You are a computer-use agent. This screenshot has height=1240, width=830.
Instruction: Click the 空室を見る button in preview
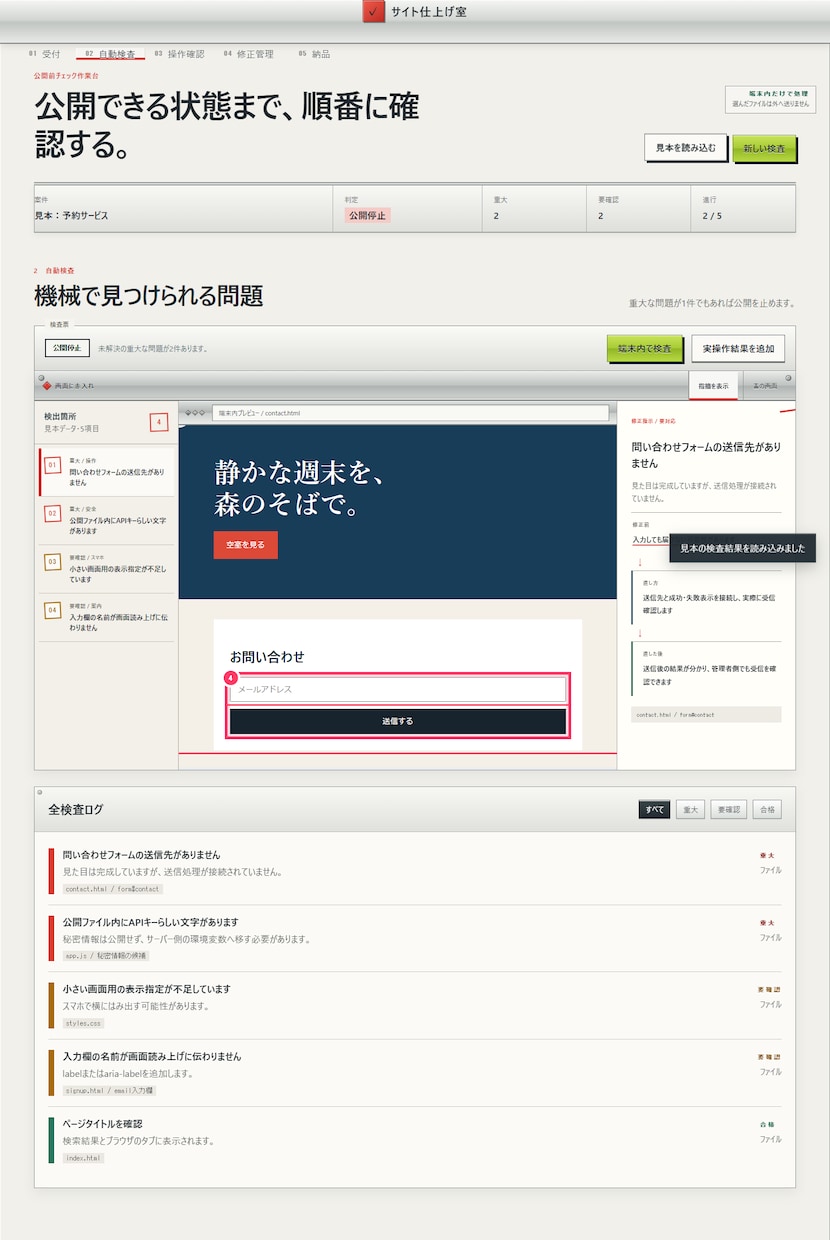tap(245, 545)
